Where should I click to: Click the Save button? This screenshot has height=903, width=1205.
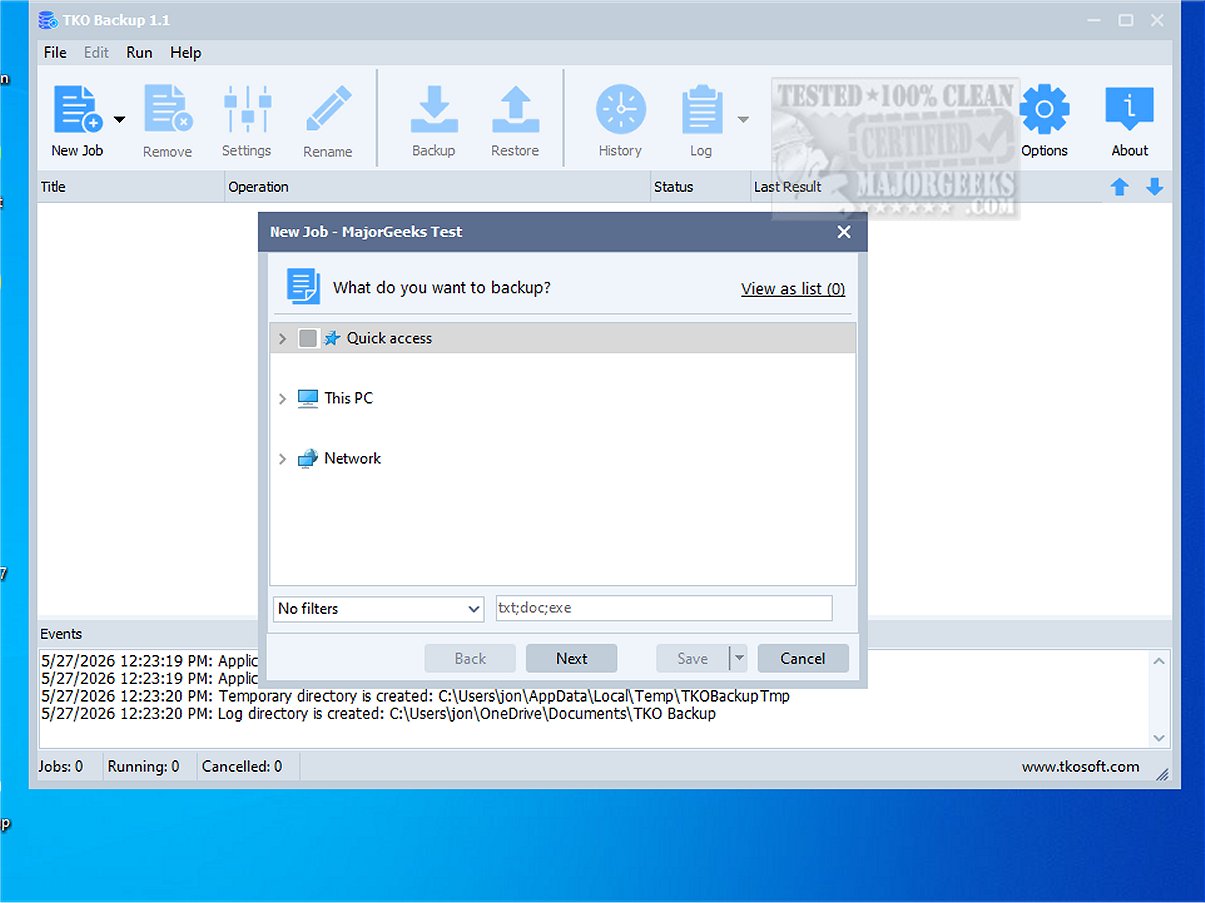pyautogui.click(x=692, y=658)
